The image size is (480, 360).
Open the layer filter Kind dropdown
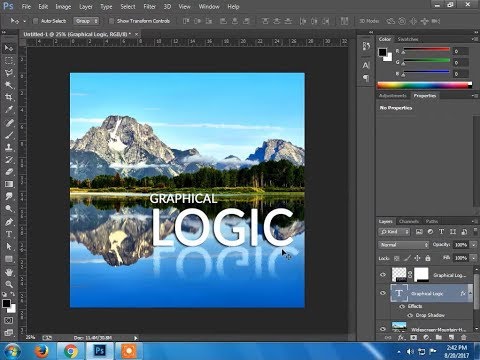tap(394, 232)
